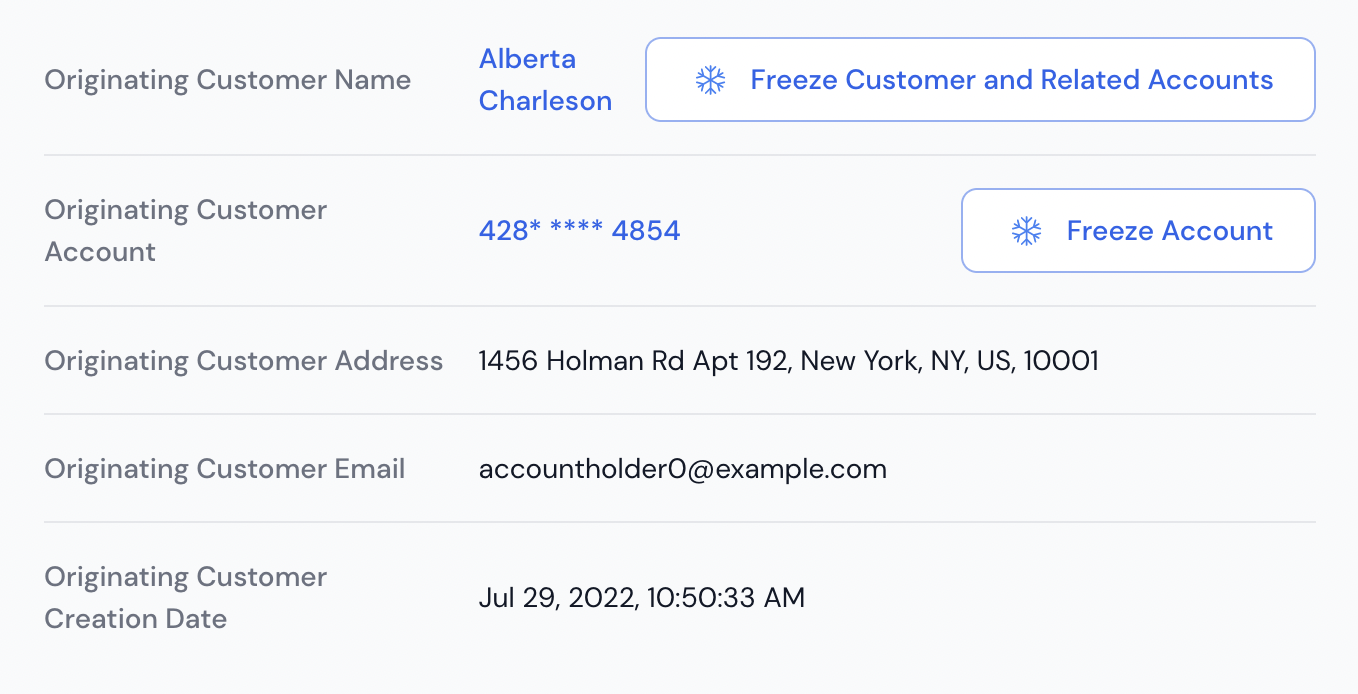Click the 10:50:33 AM time text

pyautogui.click(x=726, y=598)
